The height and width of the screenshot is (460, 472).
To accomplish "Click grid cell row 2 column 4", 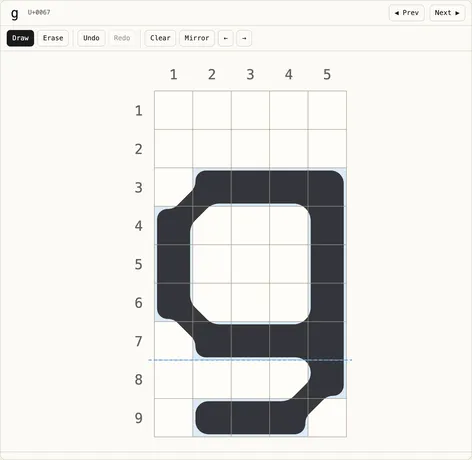I will 289,149.
